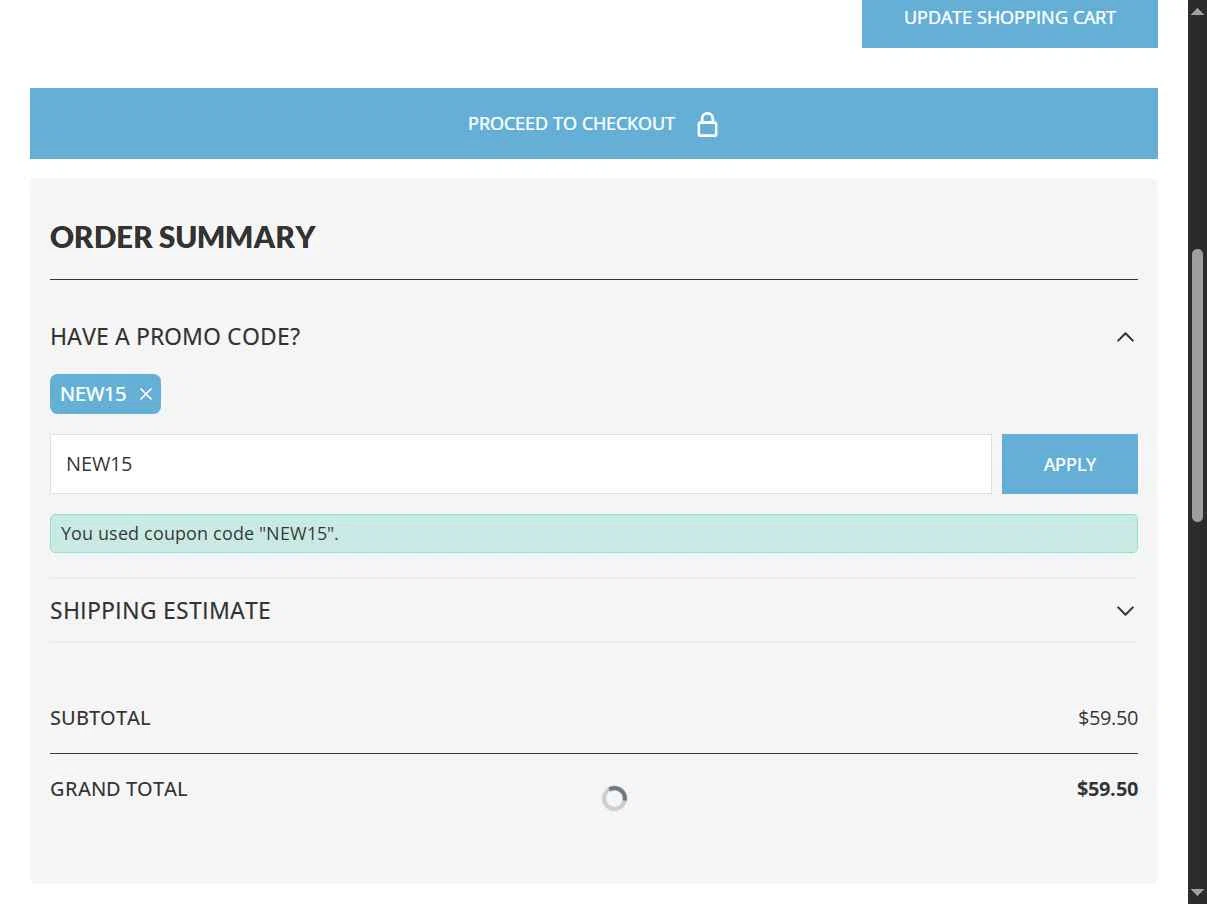
Task: Click the Subtotal amount $59.50
Action: point(1108,718)
